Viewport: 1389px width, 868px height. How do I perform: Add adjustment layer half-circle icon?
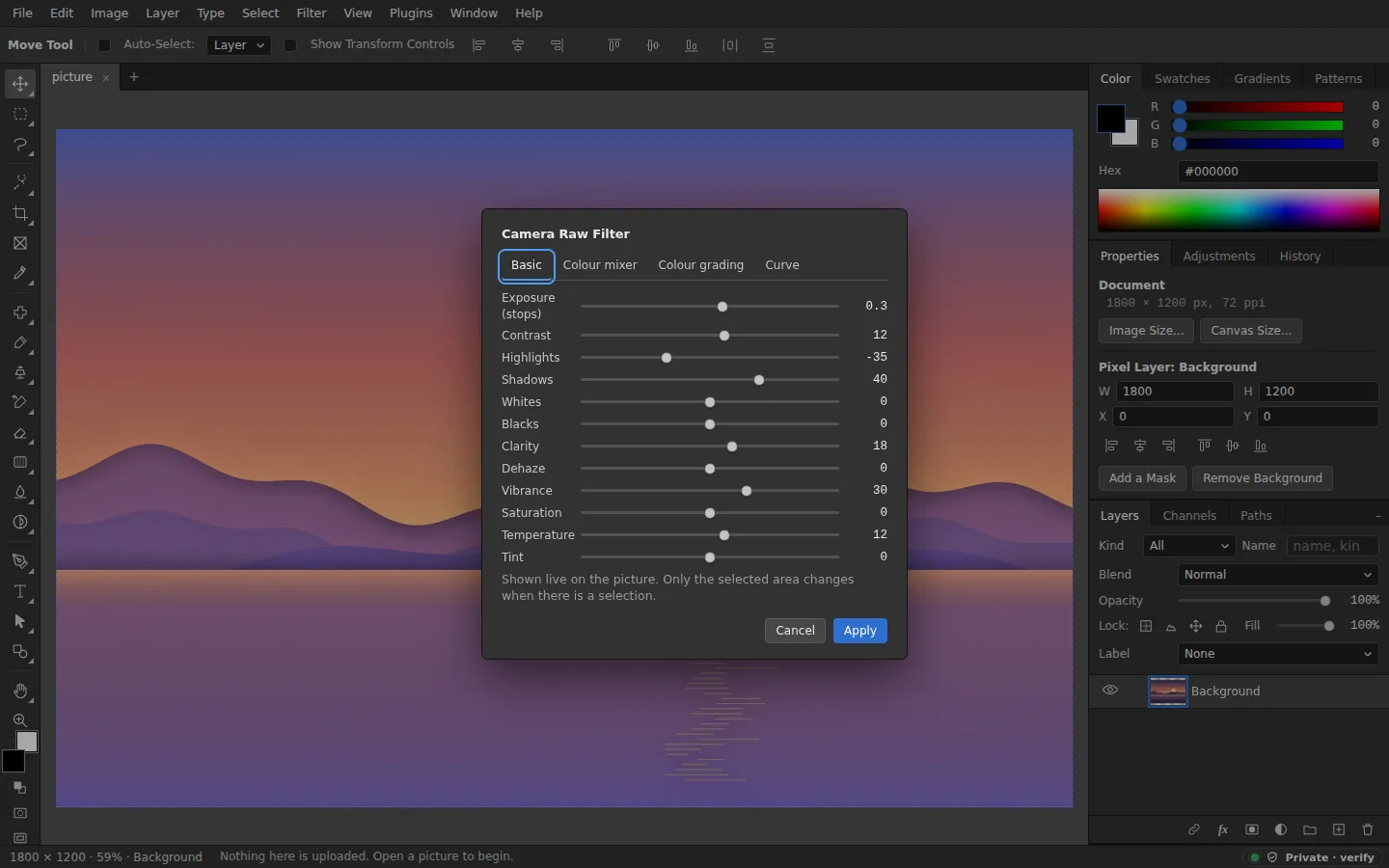tap(1281, 829)
